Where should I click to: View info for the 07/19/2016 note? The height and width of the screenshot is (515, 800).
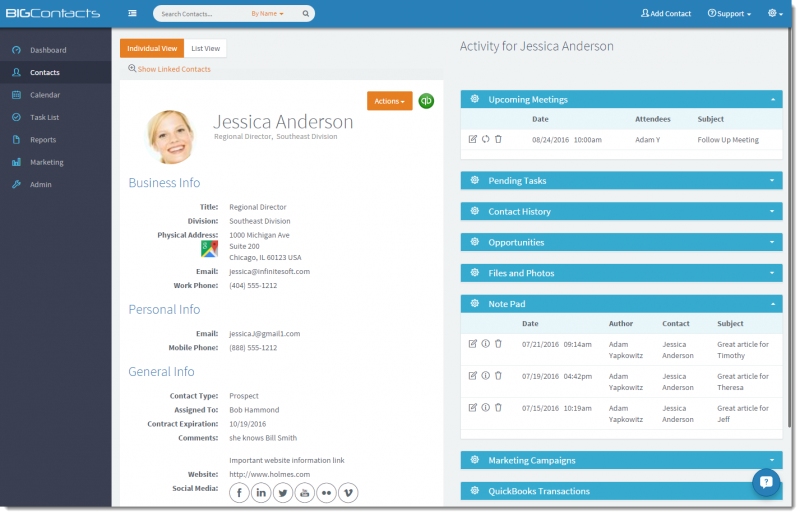click(x=486, y=376)
